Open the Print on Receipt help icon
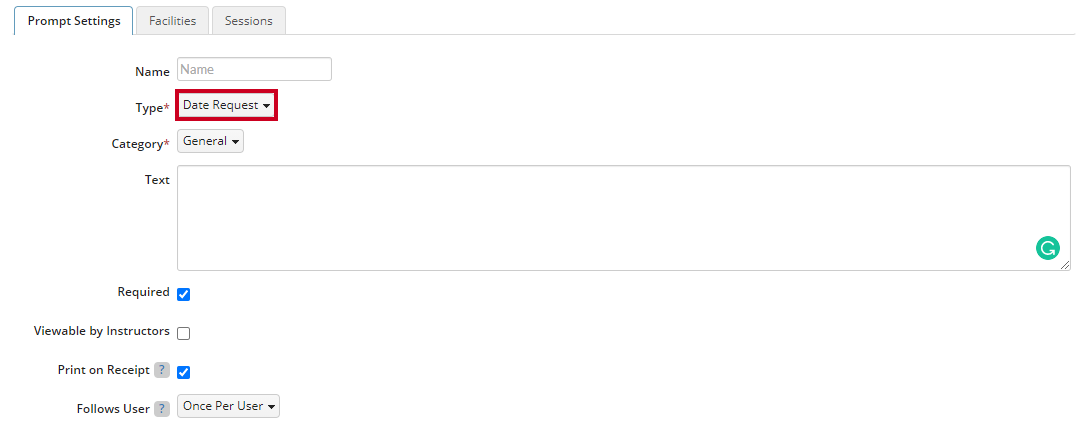Viewport: 1083px width, 435px height. [x=162, y=370]
